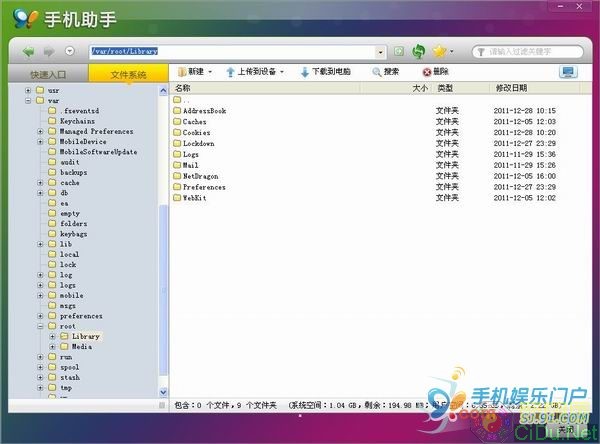Click the go button beside the address bar

pos(399,51)
